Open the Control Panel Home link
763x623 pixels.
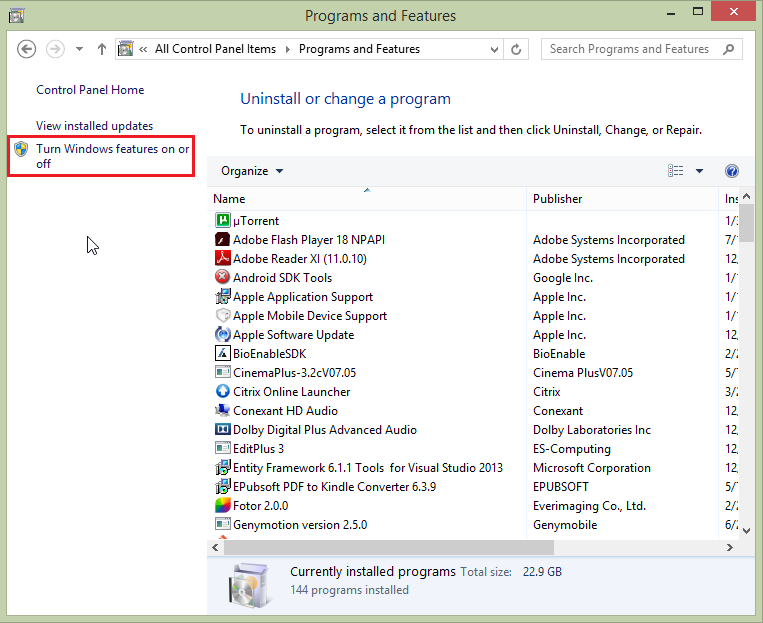[x=90, y=90]
